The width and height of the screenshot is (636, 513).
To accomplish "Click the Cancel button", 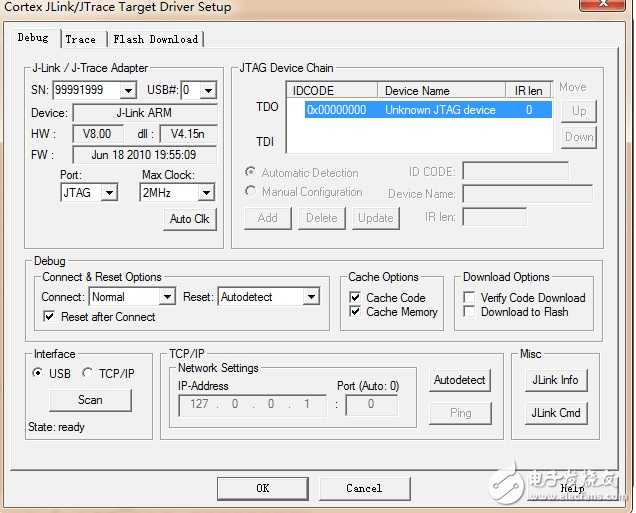I will tap(364, 488).
